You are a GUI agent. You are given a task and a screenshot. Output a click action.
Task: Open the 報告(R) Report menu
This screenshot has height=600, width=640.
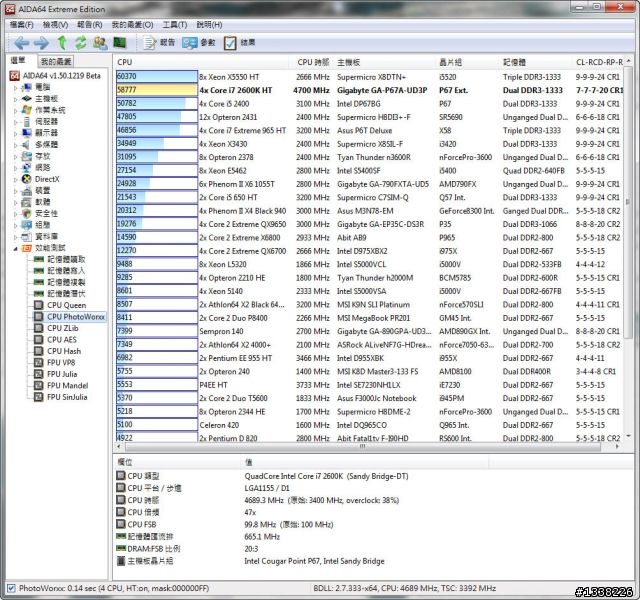pyautogui.click(x=90, y=25)
